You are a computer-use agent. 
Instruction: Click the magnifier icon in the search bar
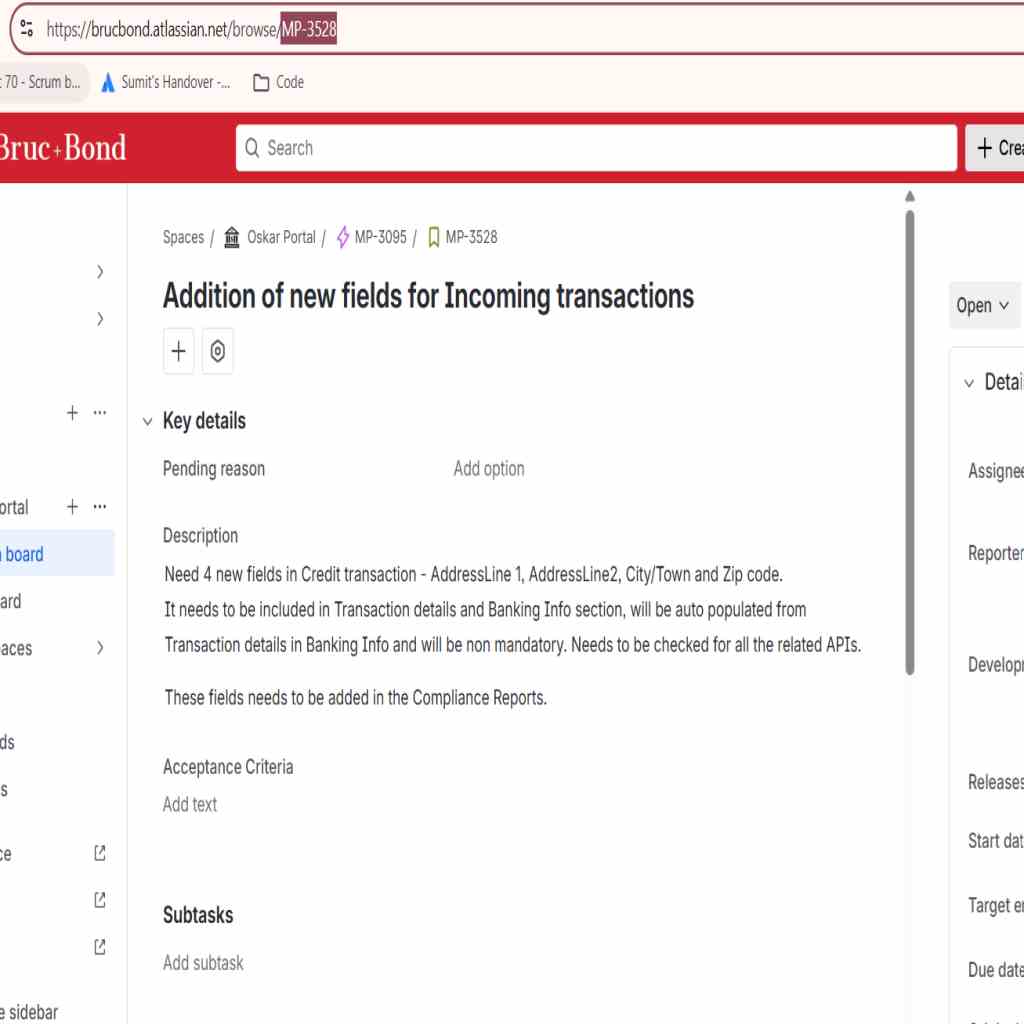(253, 148)
